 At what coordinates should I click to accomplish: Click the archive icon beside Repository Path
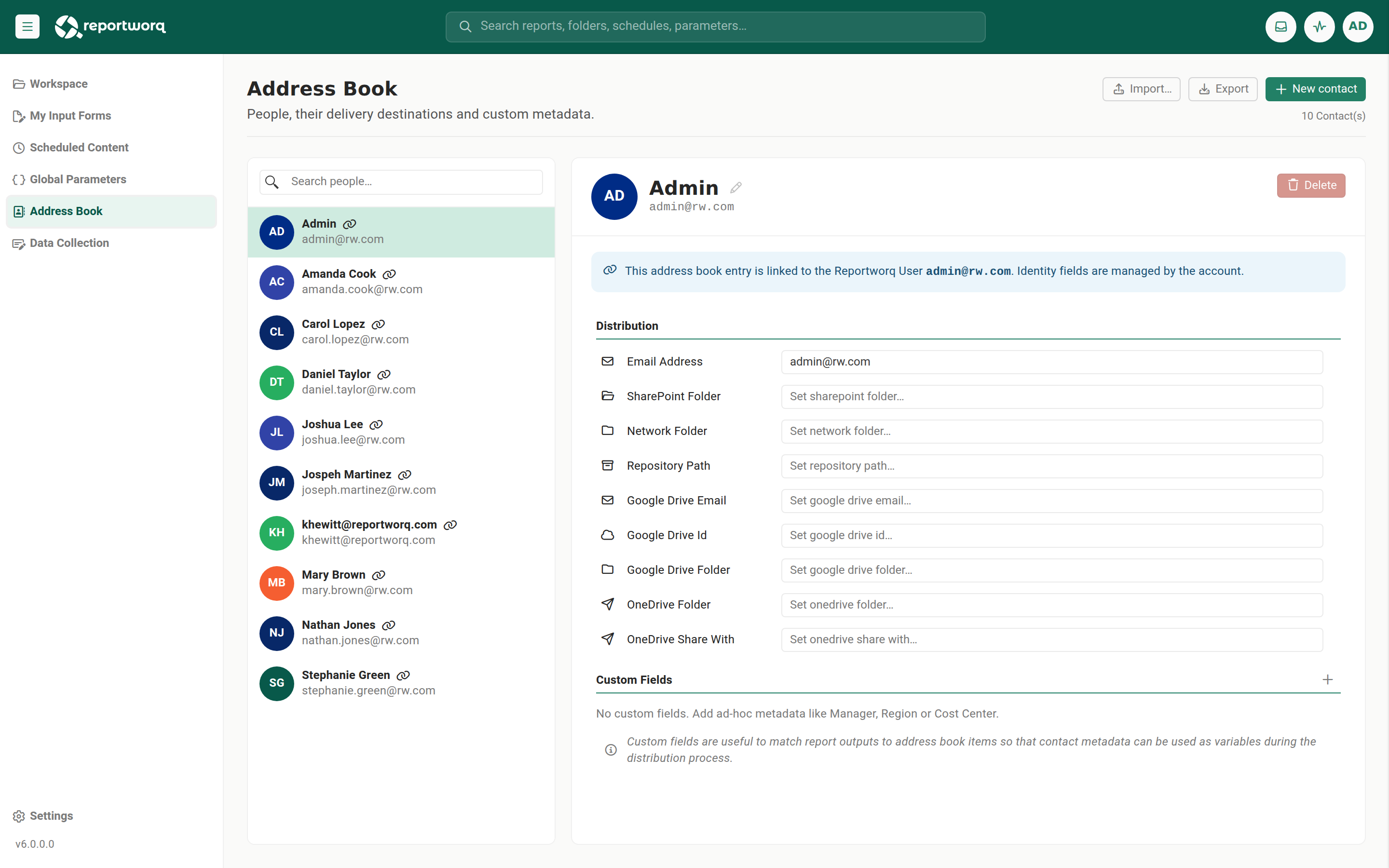607,465
